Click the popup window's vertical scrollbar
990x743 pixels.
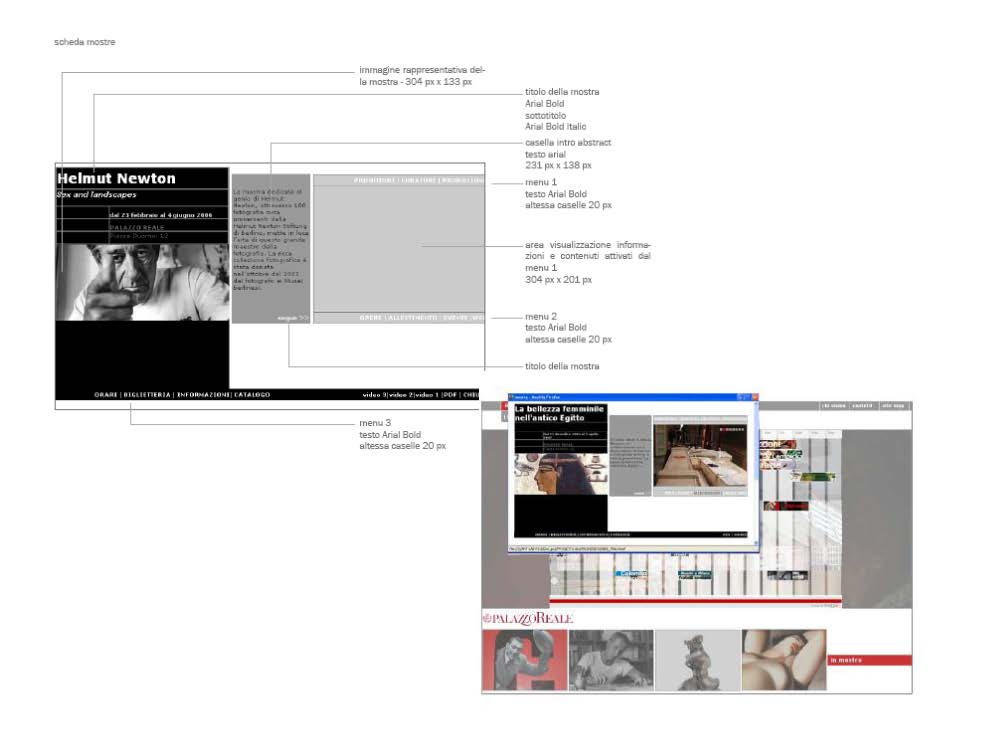coord(756,473)
